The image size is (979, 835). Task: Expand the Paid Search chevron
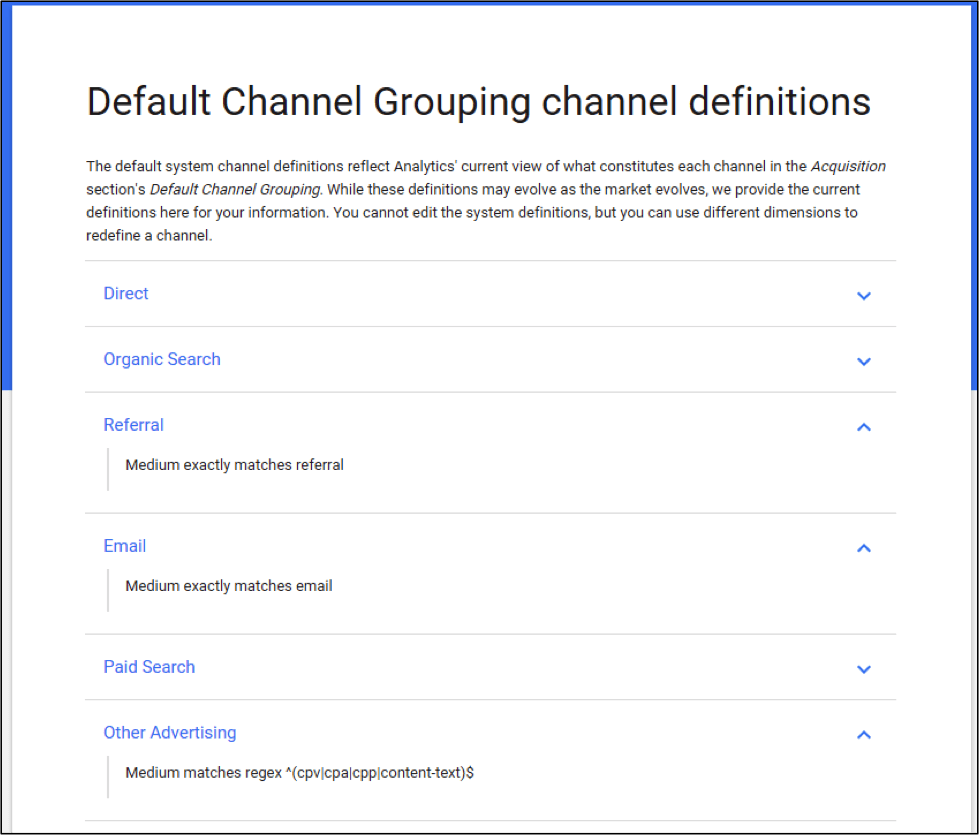coord(863,669)
